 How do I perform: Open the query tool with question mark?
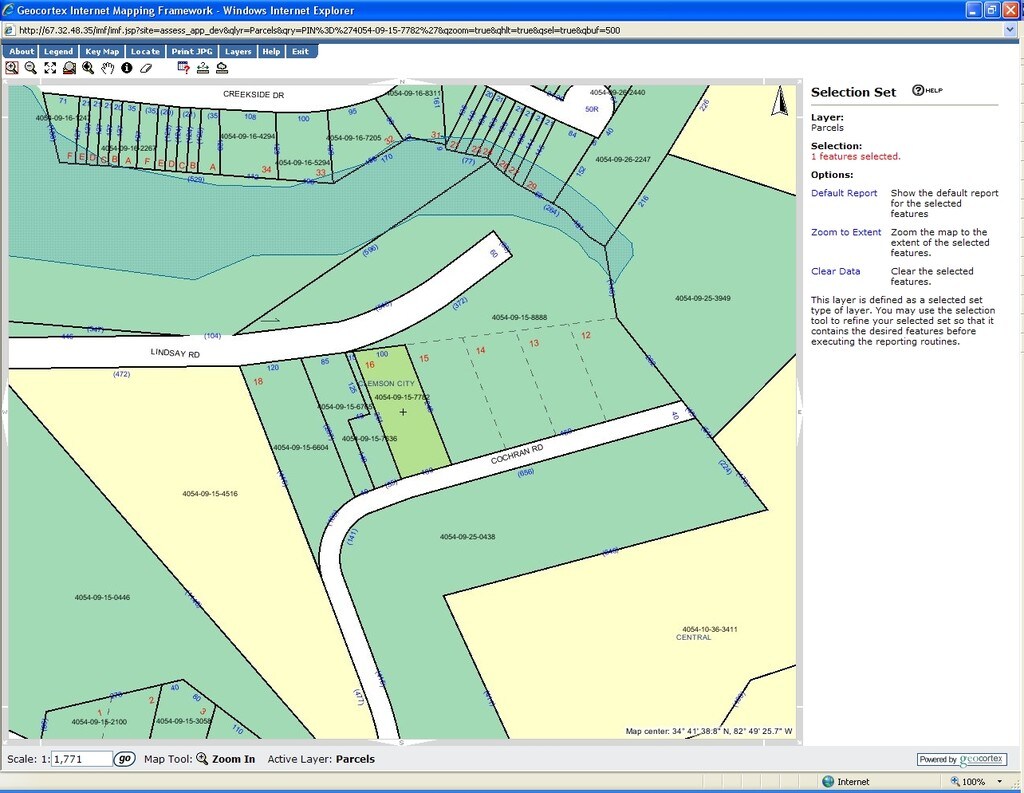tap(184, 68)
